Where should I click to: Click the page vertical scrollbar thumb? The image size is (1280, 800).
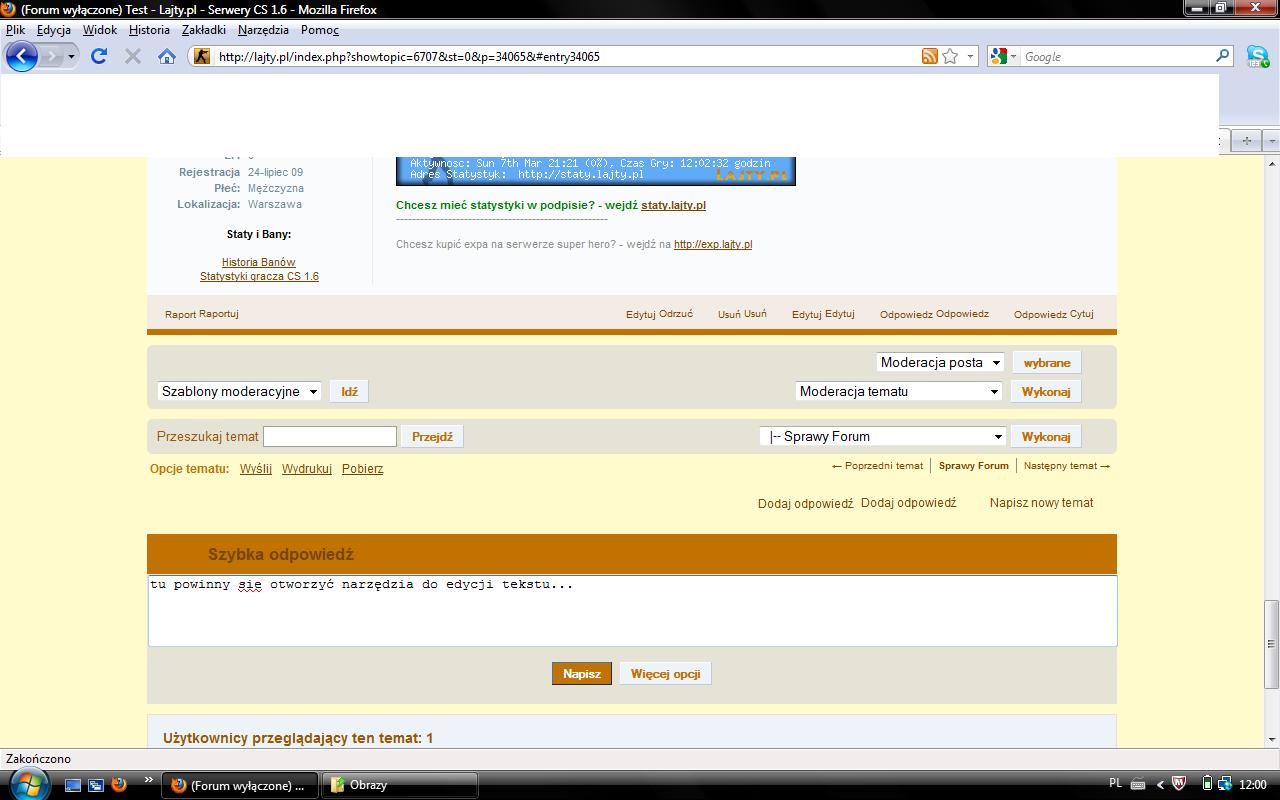point(1272,643)
